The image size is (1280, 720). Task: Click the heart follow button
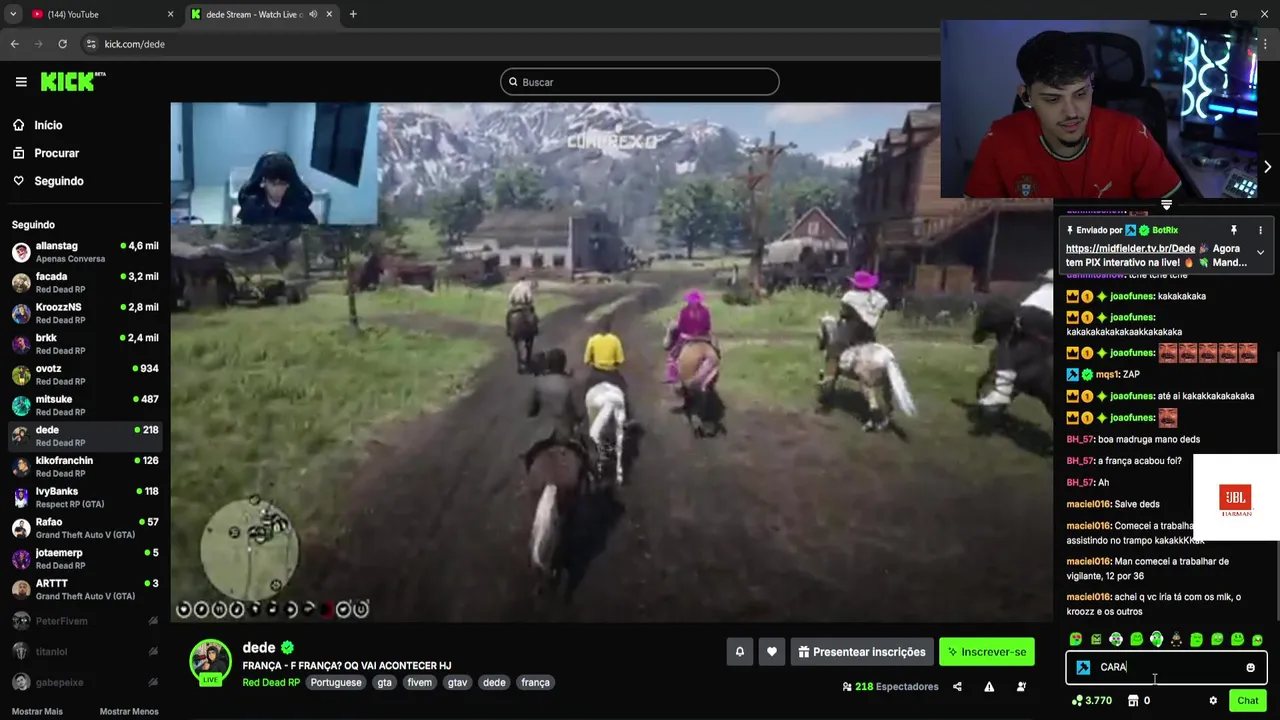(x=771, y=652)
